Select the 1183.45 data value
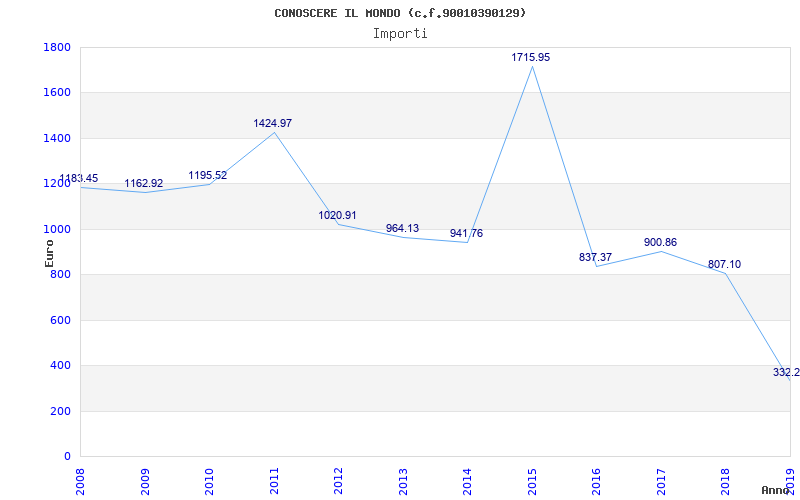This screenshot has width=800, height=500. 79,178
